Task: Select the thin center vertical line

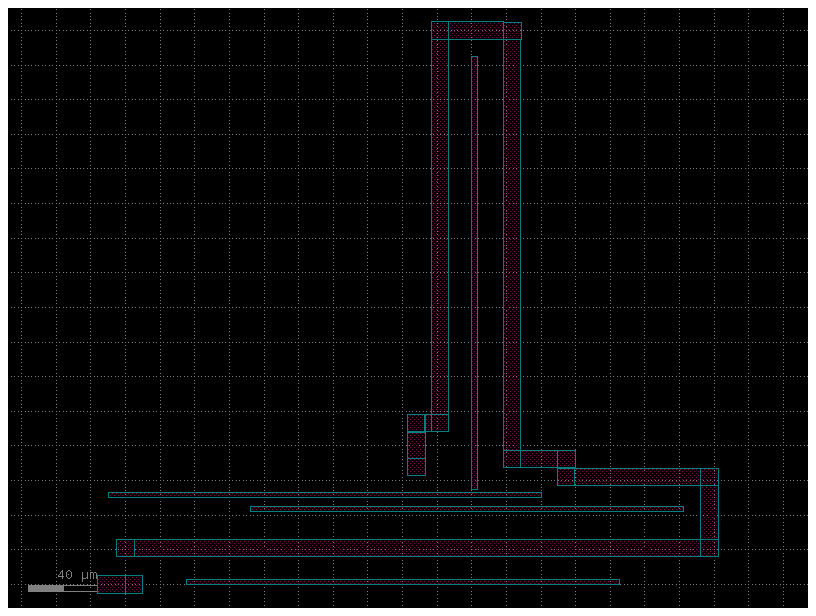Action: (x=474, y=270)
